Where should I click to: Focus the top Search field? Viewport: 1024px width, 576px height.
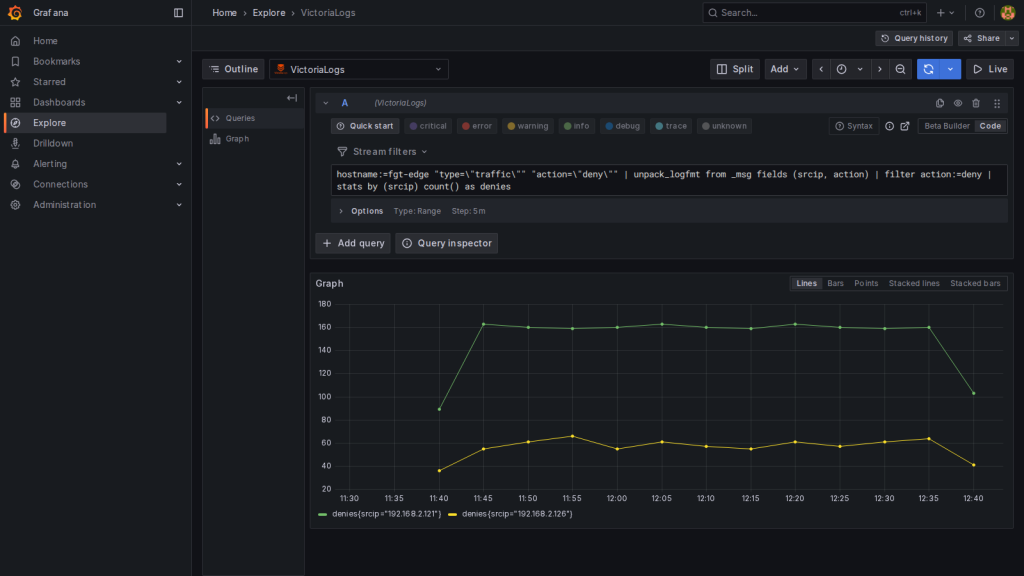[x=814, y=12]
